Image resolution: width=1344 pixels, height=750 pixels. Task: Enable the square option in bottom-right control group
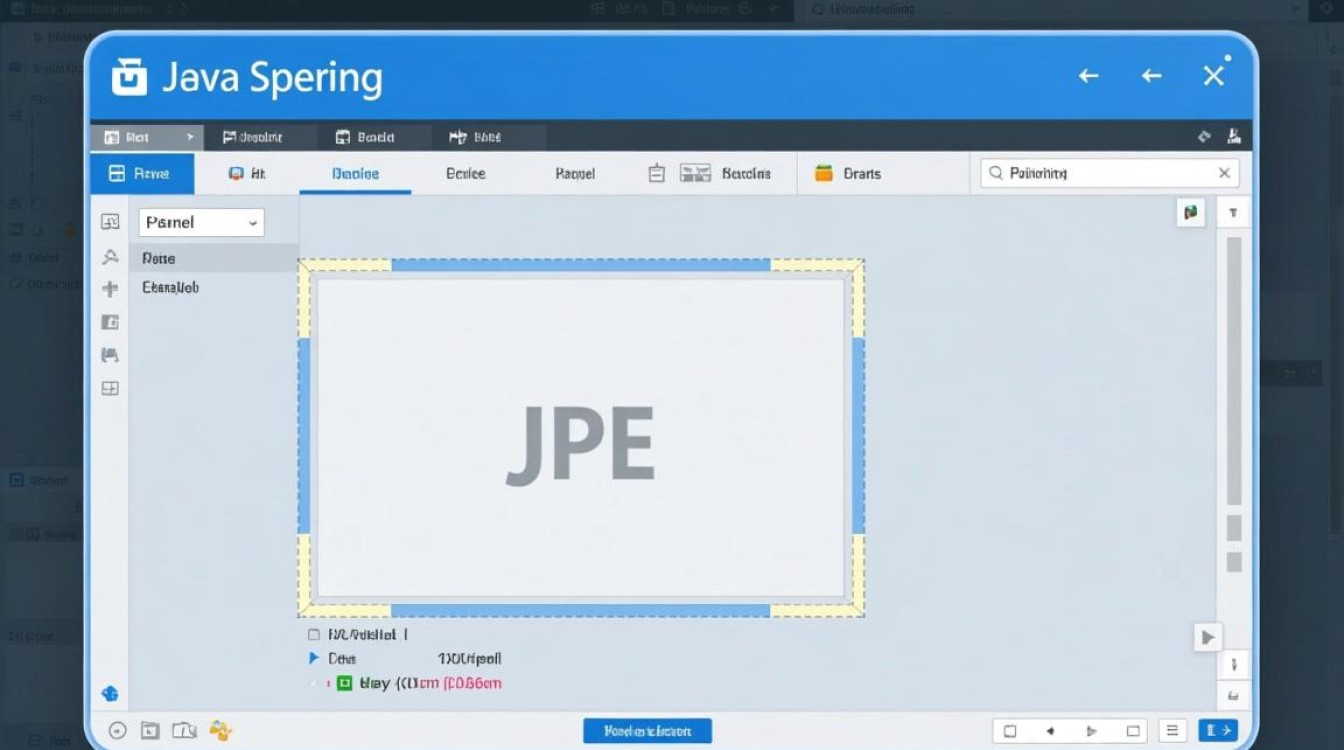[1008, 730]
